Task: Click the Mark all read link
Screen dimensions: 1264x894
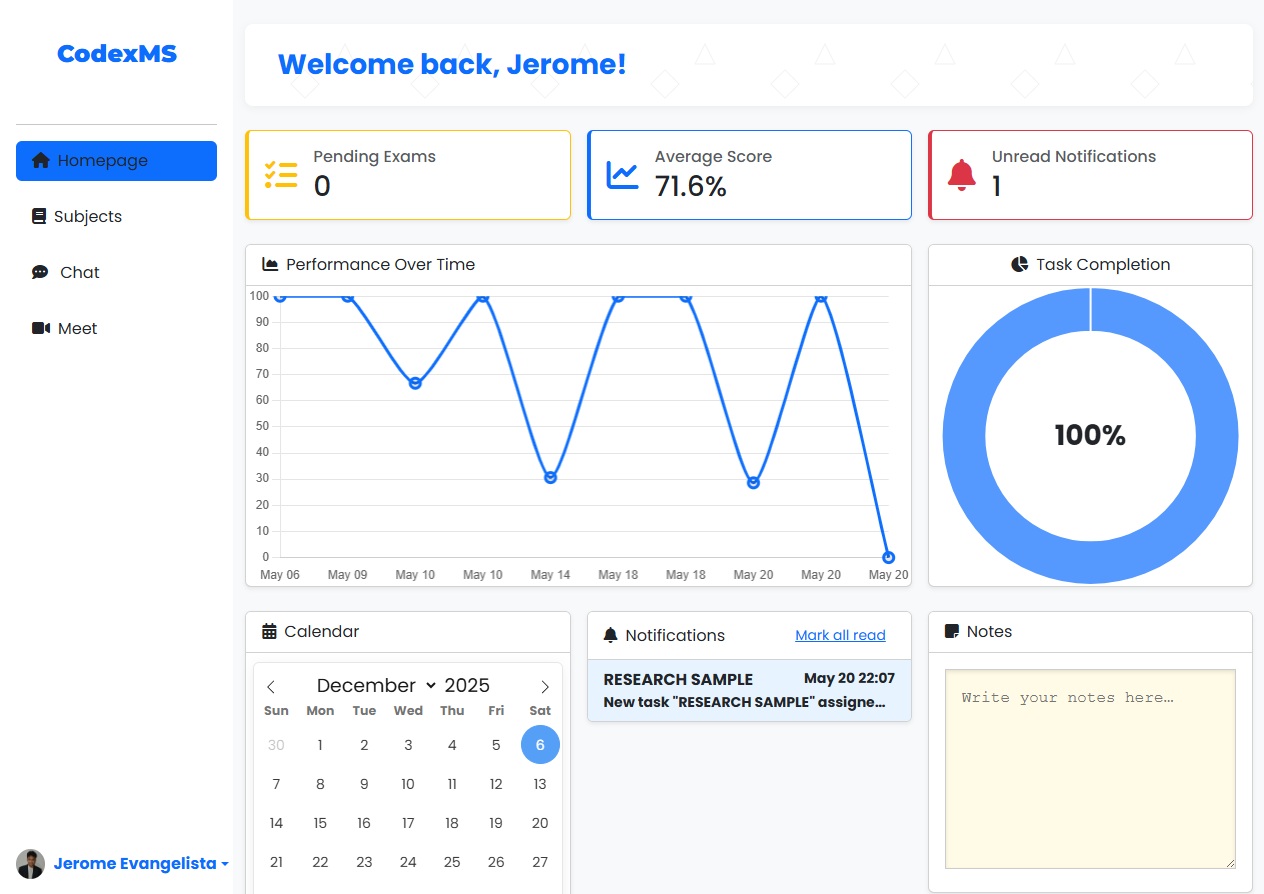Action: [x=840, y=636]
